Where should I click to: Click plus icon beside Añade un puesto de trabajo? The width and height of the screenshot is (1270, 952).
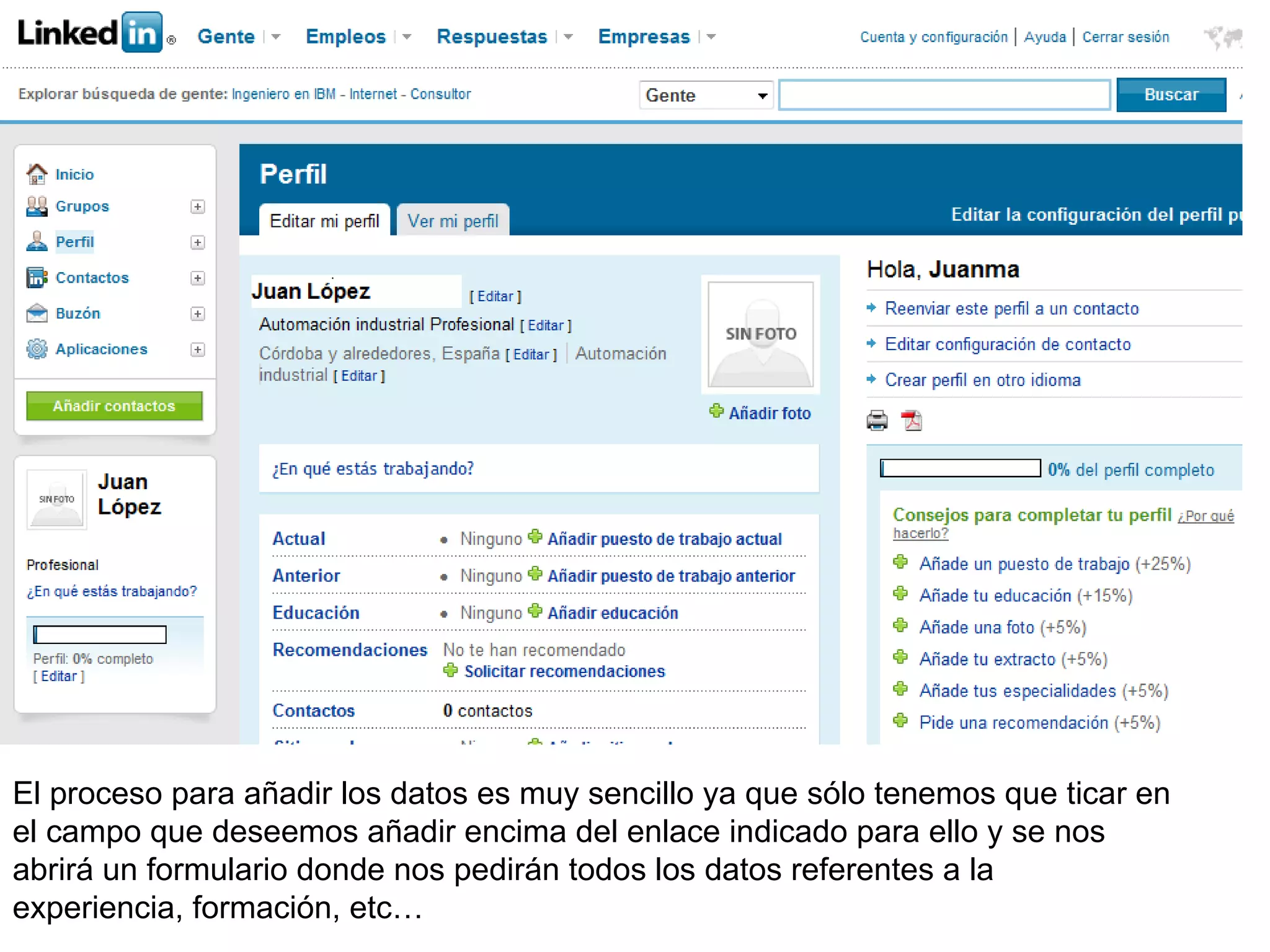pos(900,563)
